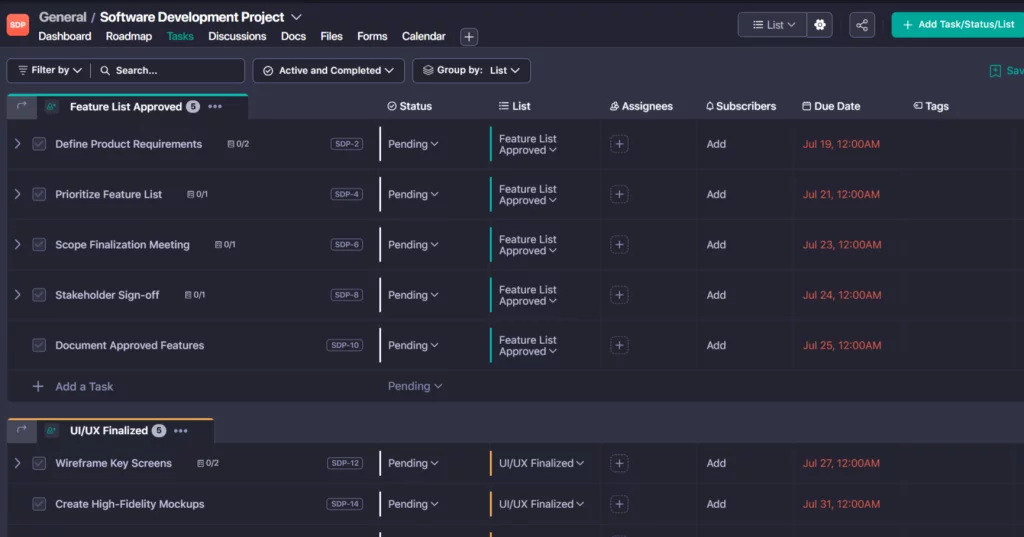This screenshot has width=1024, height=537.
Task: Expand Stakeholder Sign-off subtasks
Action: click(x=18, y=295)
